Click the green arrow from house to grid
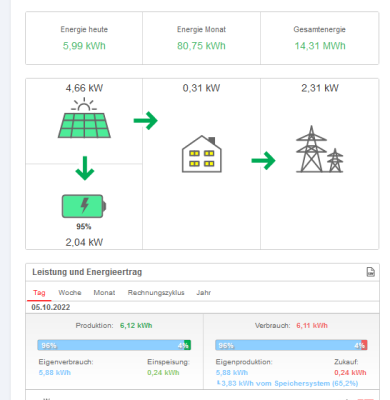Image resolution: width=390 pixels, height=400 pixels. click(263, 161)
